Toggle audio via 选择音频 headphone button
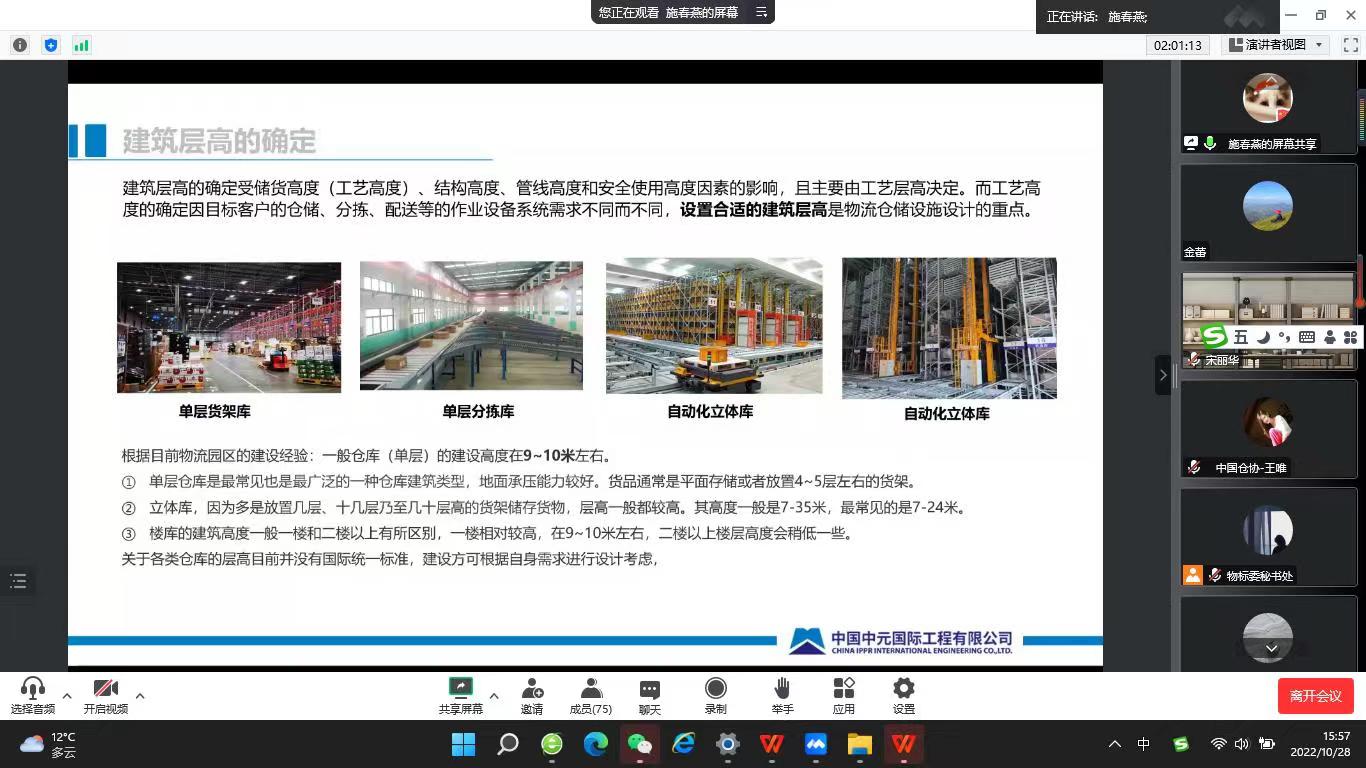The image size is (1366, 768). 33,695
